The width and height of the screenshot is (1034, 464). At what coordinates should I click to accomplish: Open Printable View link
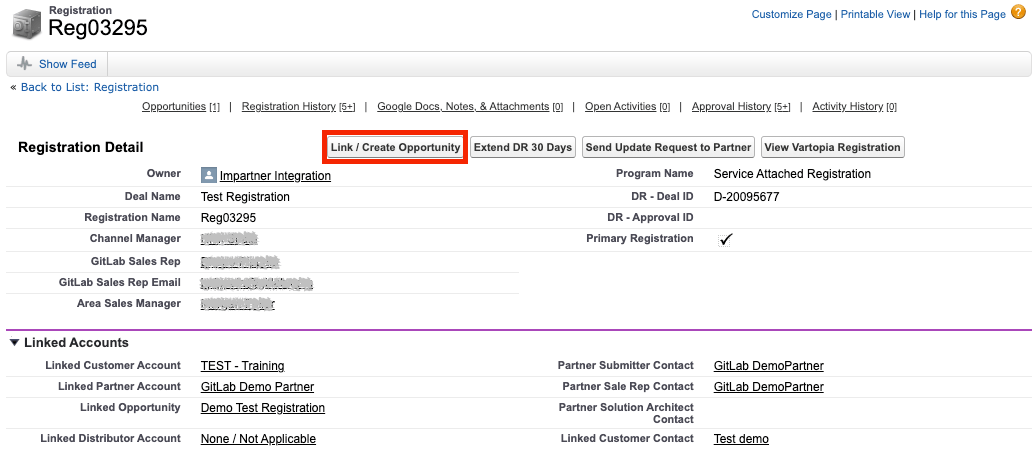[875, 14]
